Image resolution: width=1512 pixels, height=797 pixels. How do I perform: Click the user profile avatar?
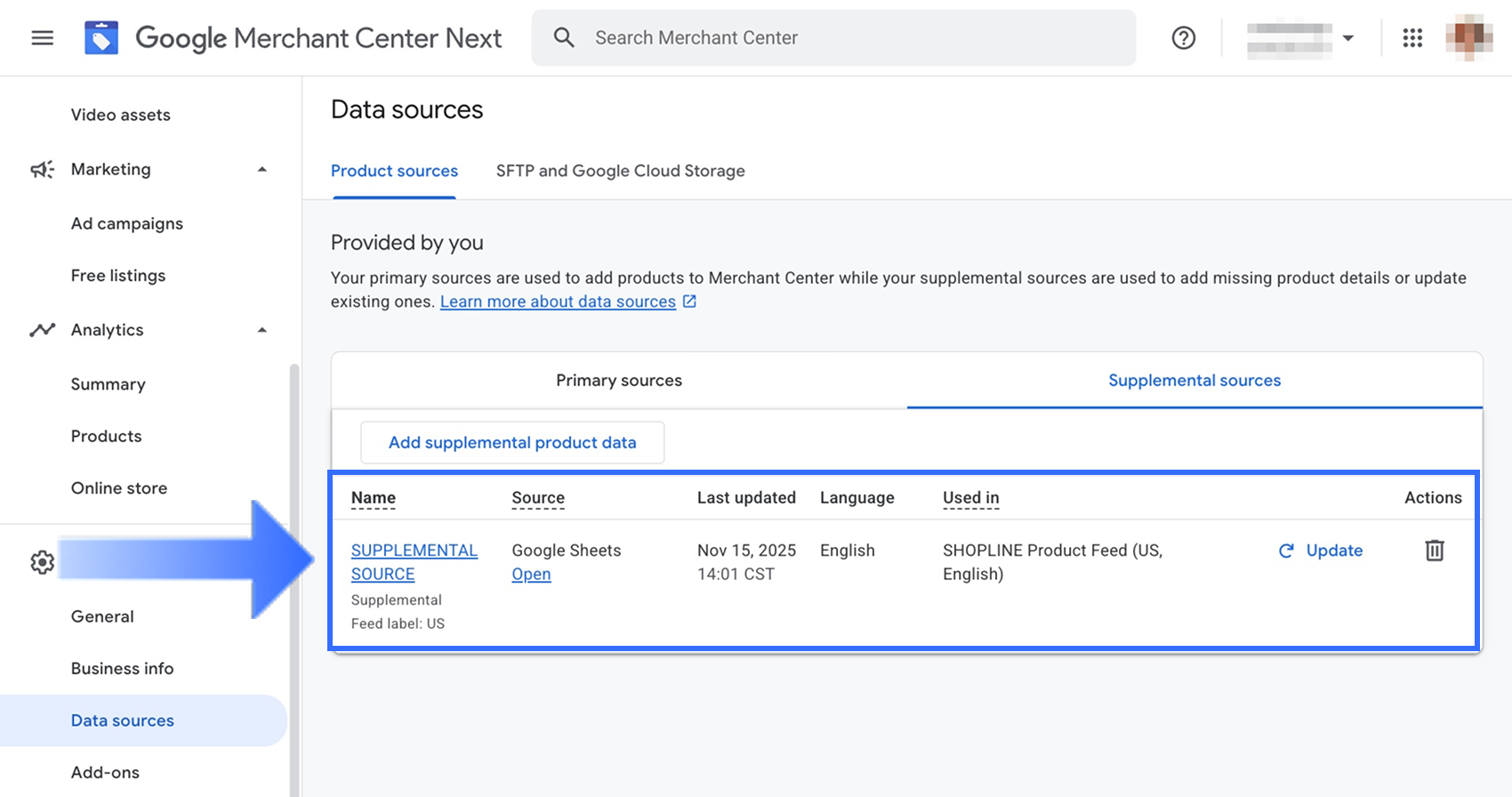pos(1468,38)
